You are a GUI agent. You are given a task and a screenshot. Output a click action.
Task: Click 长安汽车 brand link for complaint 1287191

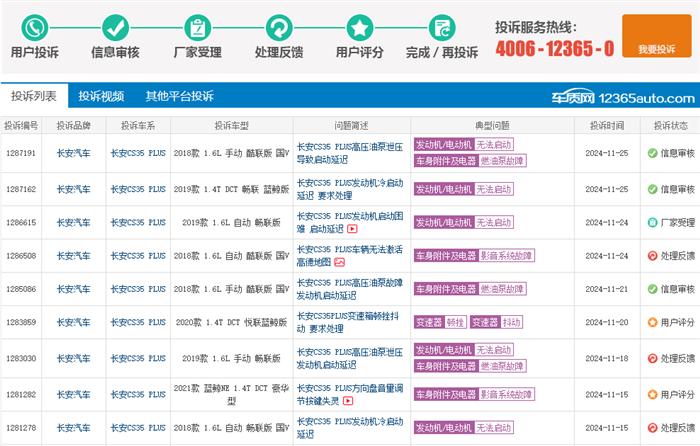click(73, 153)
